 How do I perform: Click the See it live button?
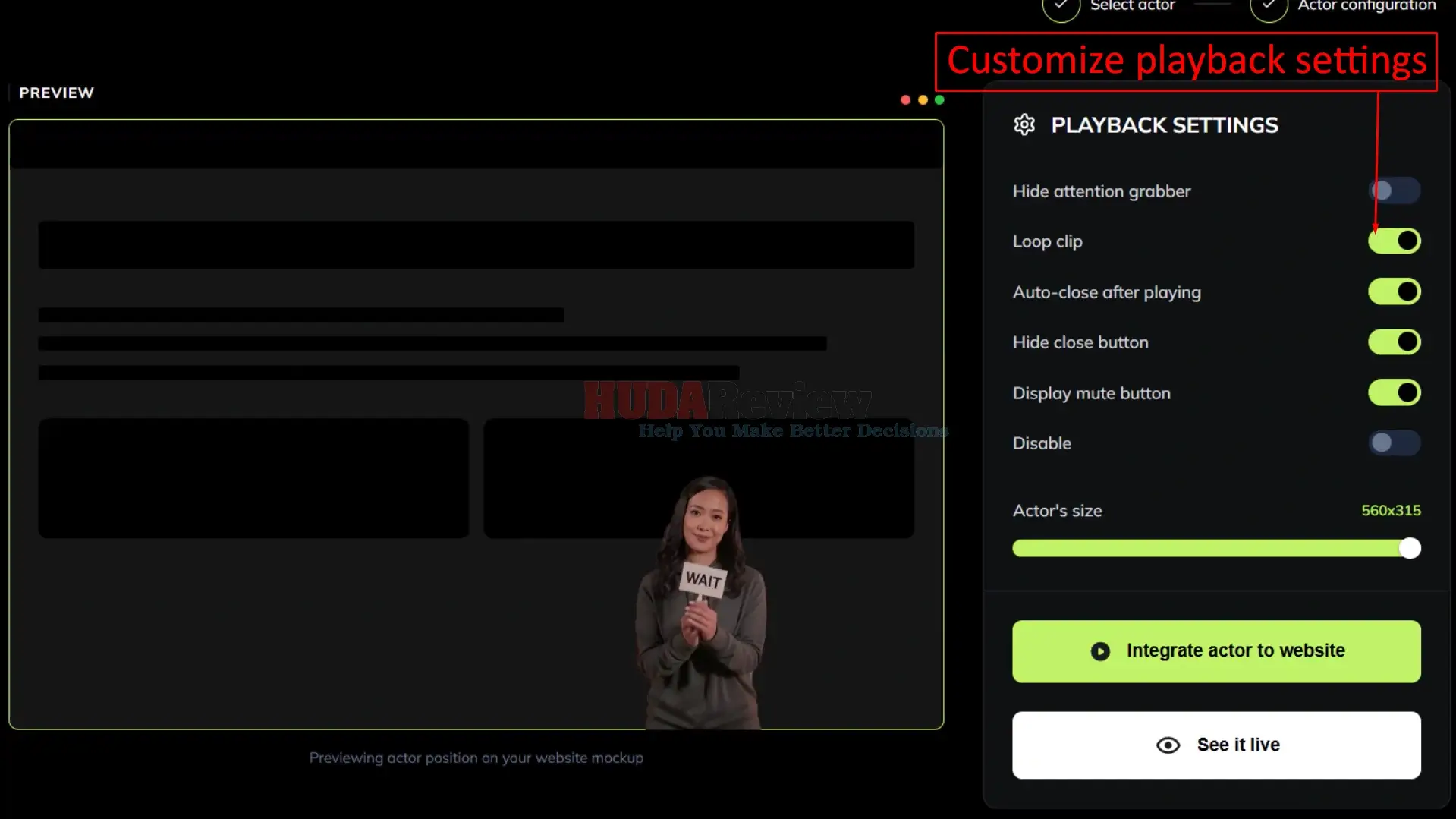click(x=1216, y=745)
